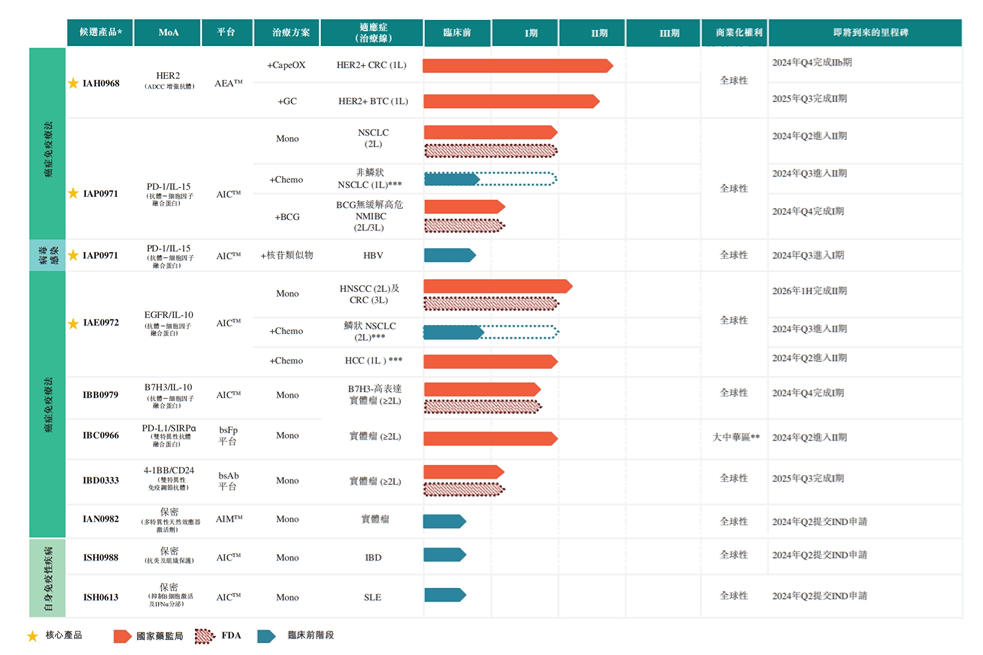Screen dimensions: 983x655
Task: Click the 病毒感染 category label
Action: coord(47,255)
